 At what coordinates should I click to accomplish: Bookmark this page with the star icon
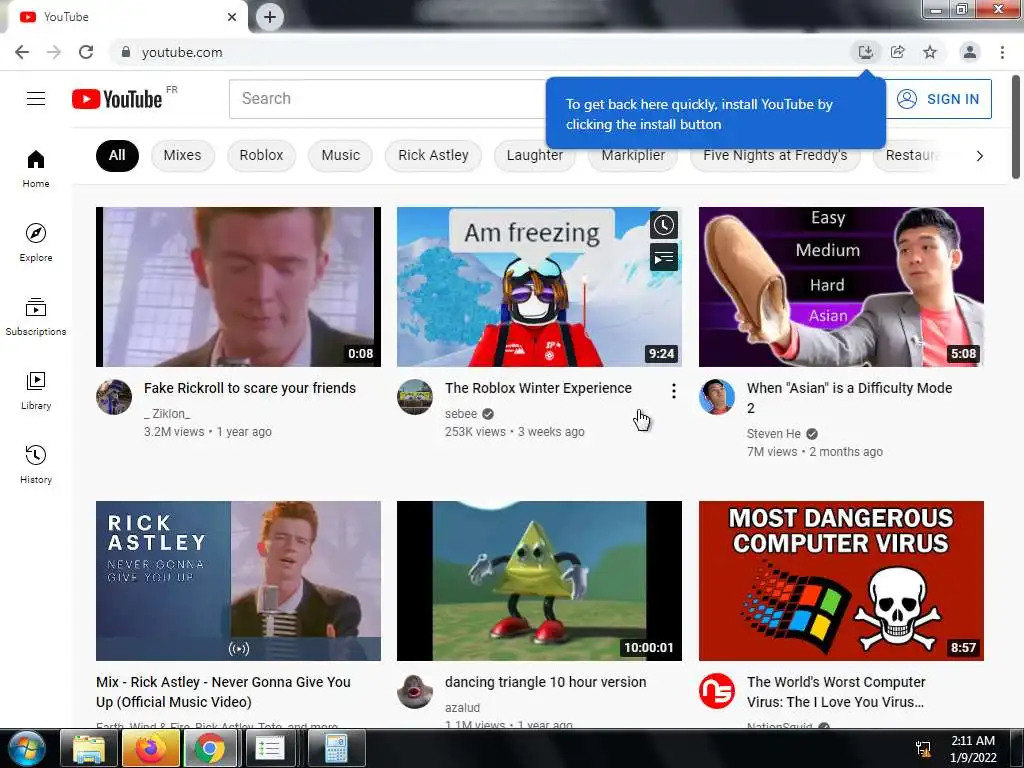click(930, 52)
